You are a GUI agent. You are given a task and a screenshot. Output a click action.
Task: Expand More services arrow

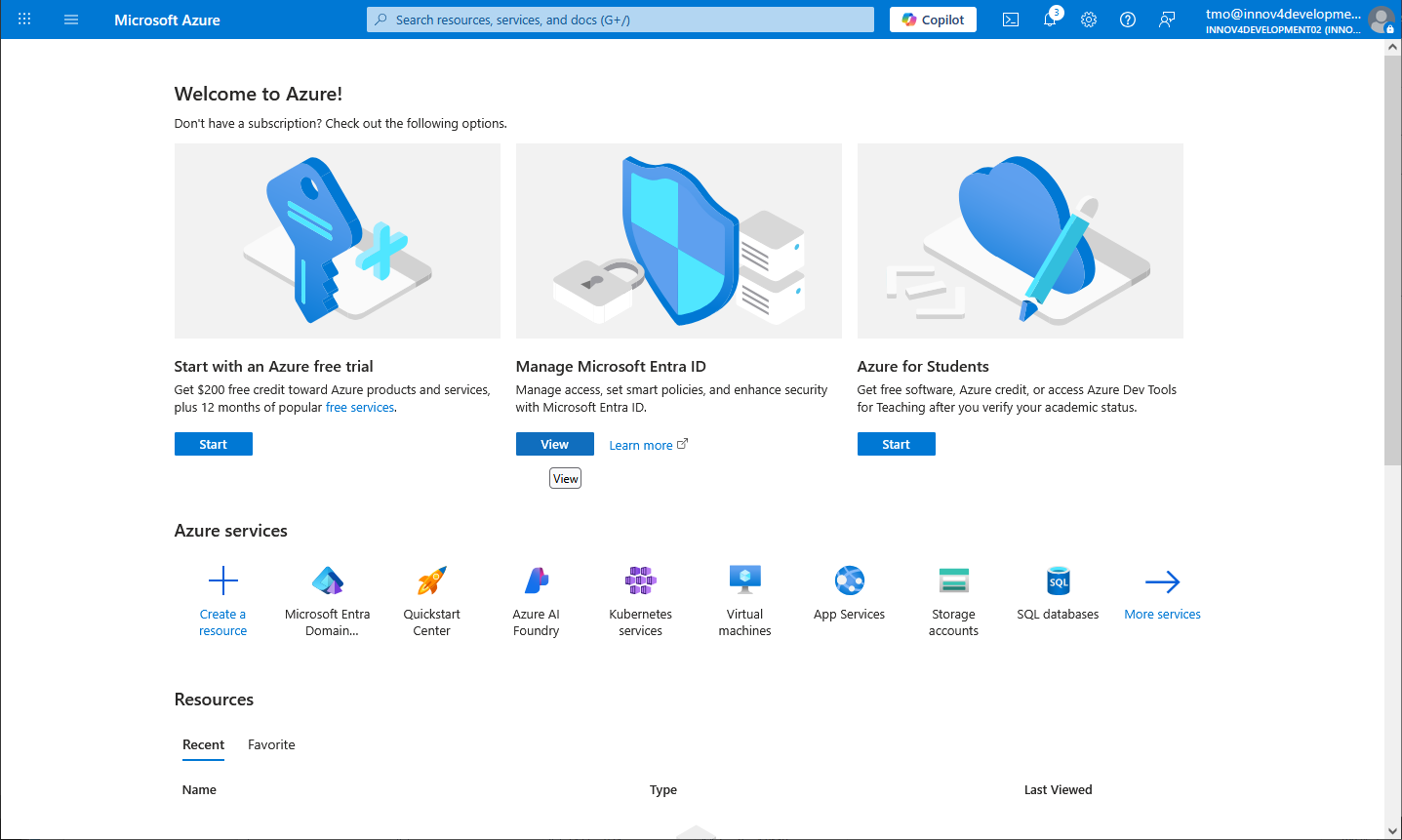(x=1162, y=582)
